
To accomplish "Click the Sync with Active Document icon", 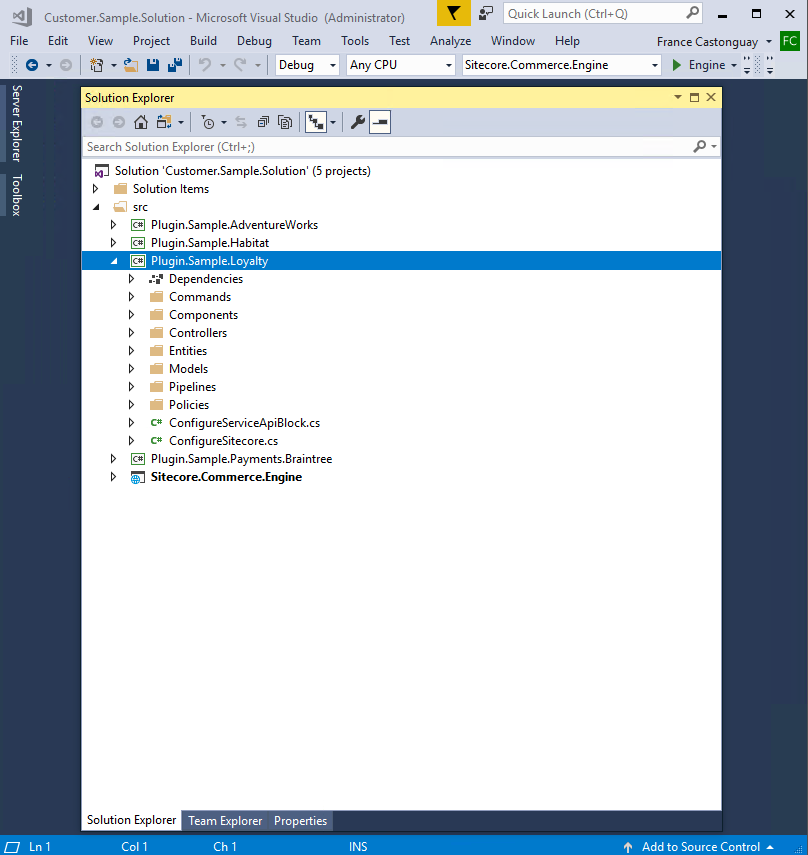I will tap(240, 122).
